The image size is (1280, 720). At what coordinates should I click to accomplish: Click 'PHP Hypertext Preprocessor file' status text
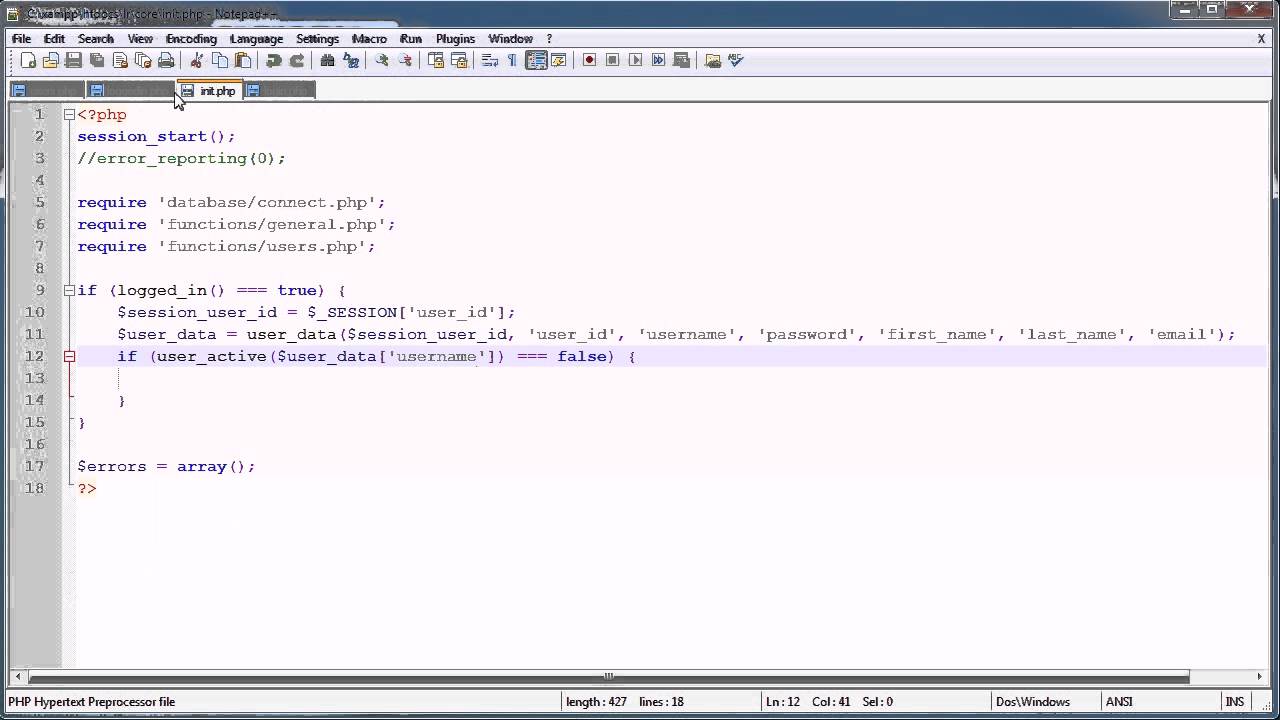[92, 702]
